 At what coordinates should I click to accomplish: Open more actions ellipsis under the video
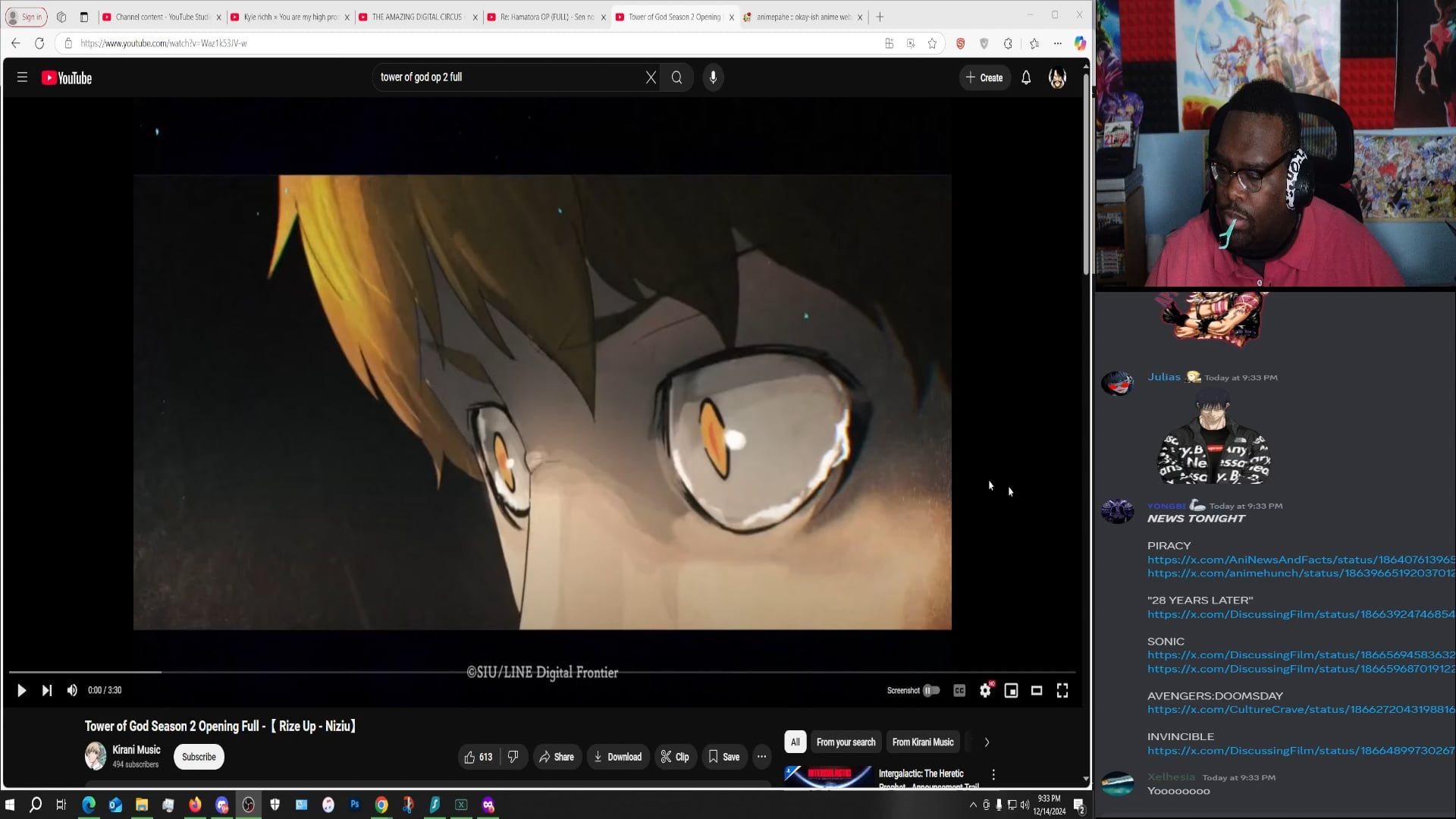(x=761, y=757)
